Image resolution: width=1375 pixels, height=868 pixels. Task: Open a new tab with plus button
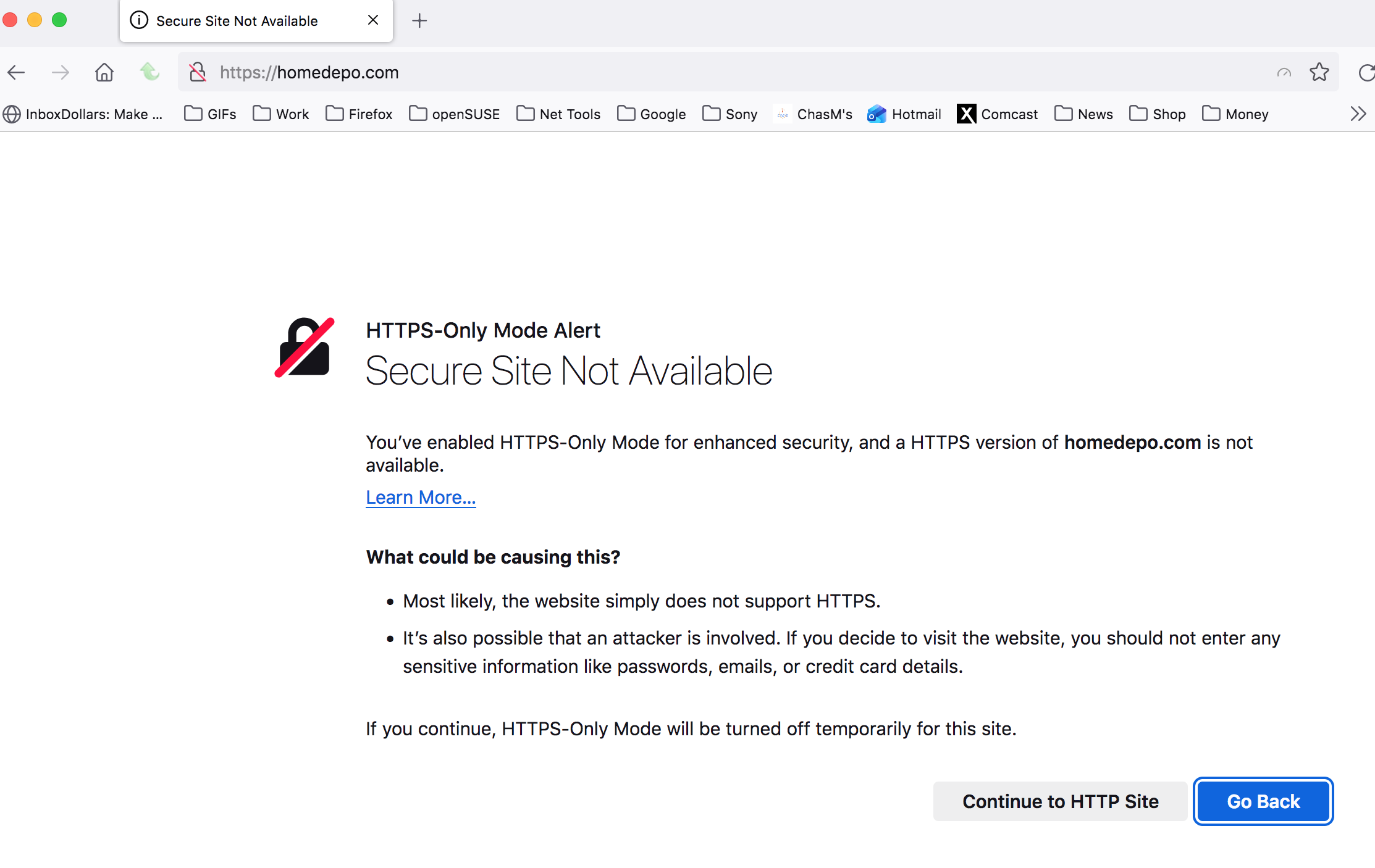click(419, 21)
